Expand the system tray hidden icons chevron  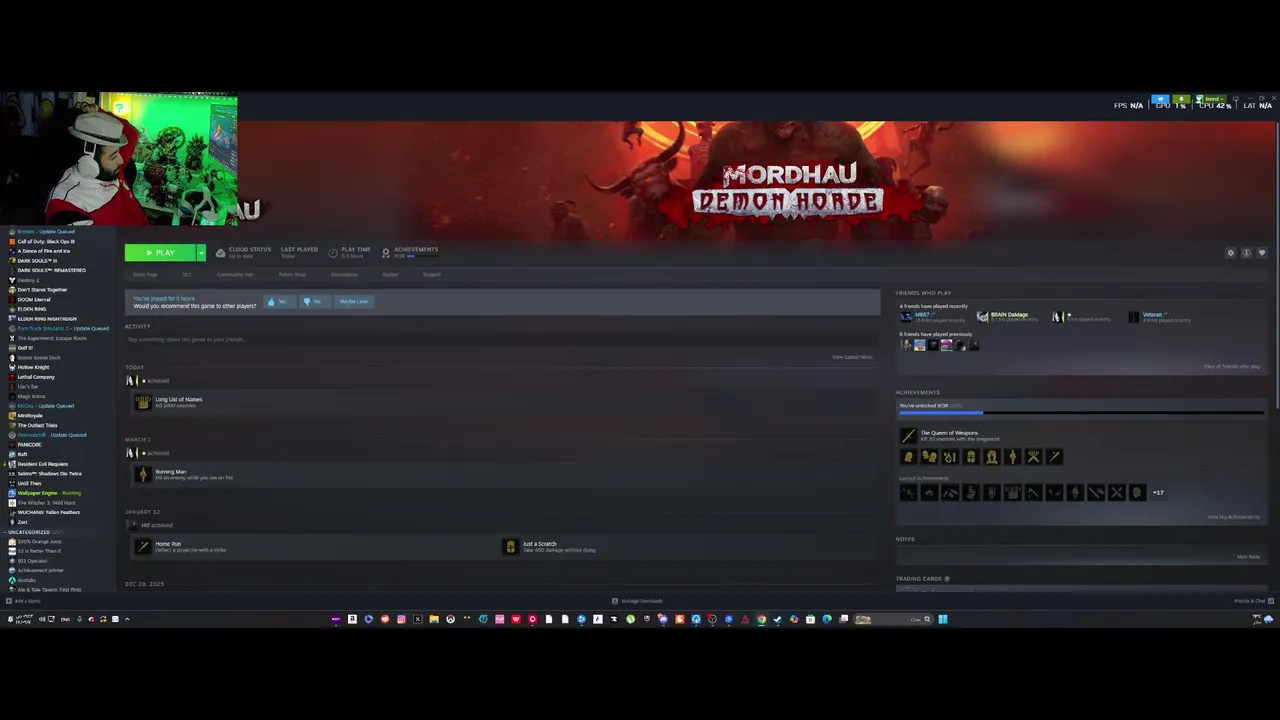[x=127, y=619]
